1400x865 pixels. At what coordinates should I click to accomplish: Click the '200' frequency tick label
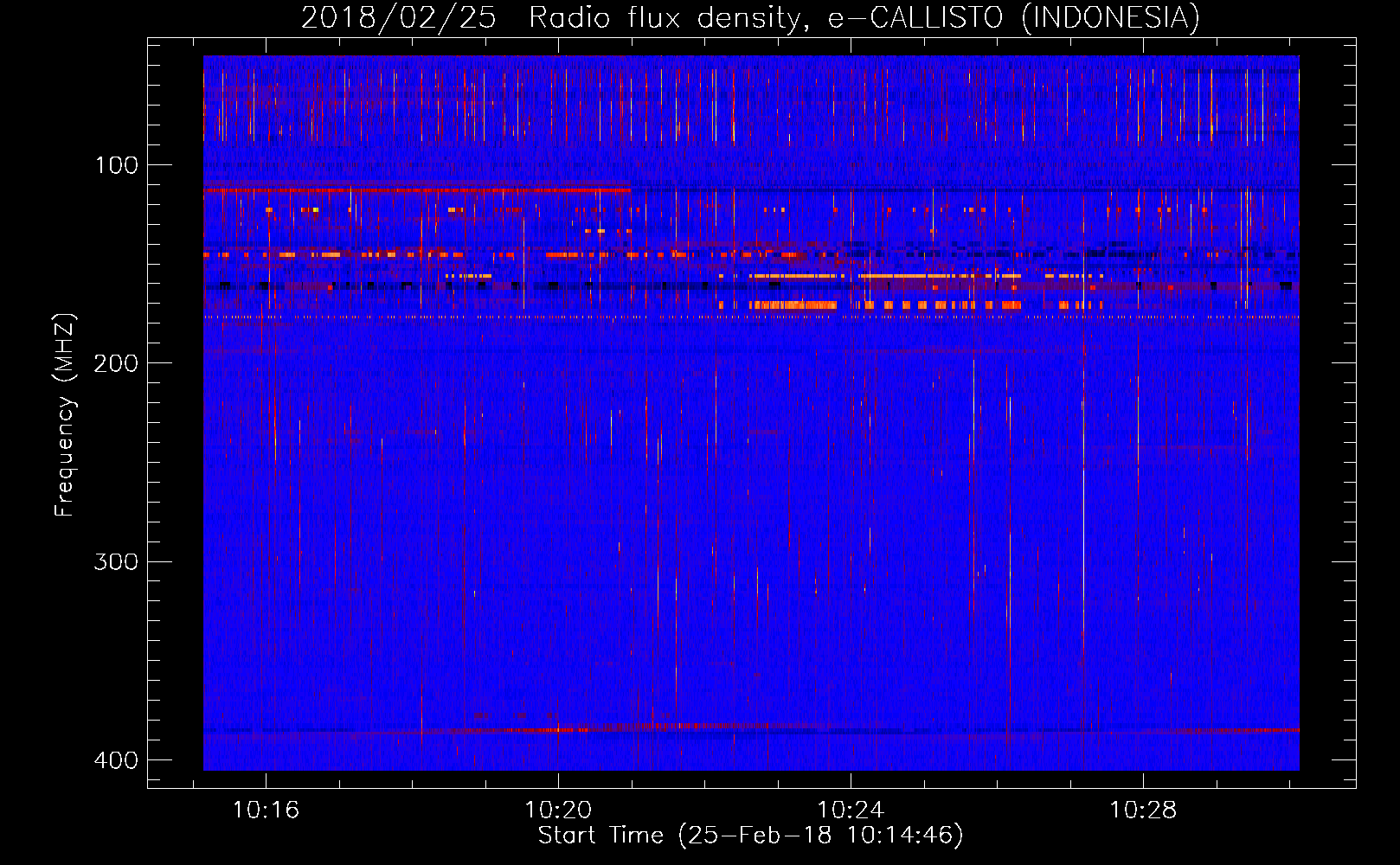(x=116, y=363)
